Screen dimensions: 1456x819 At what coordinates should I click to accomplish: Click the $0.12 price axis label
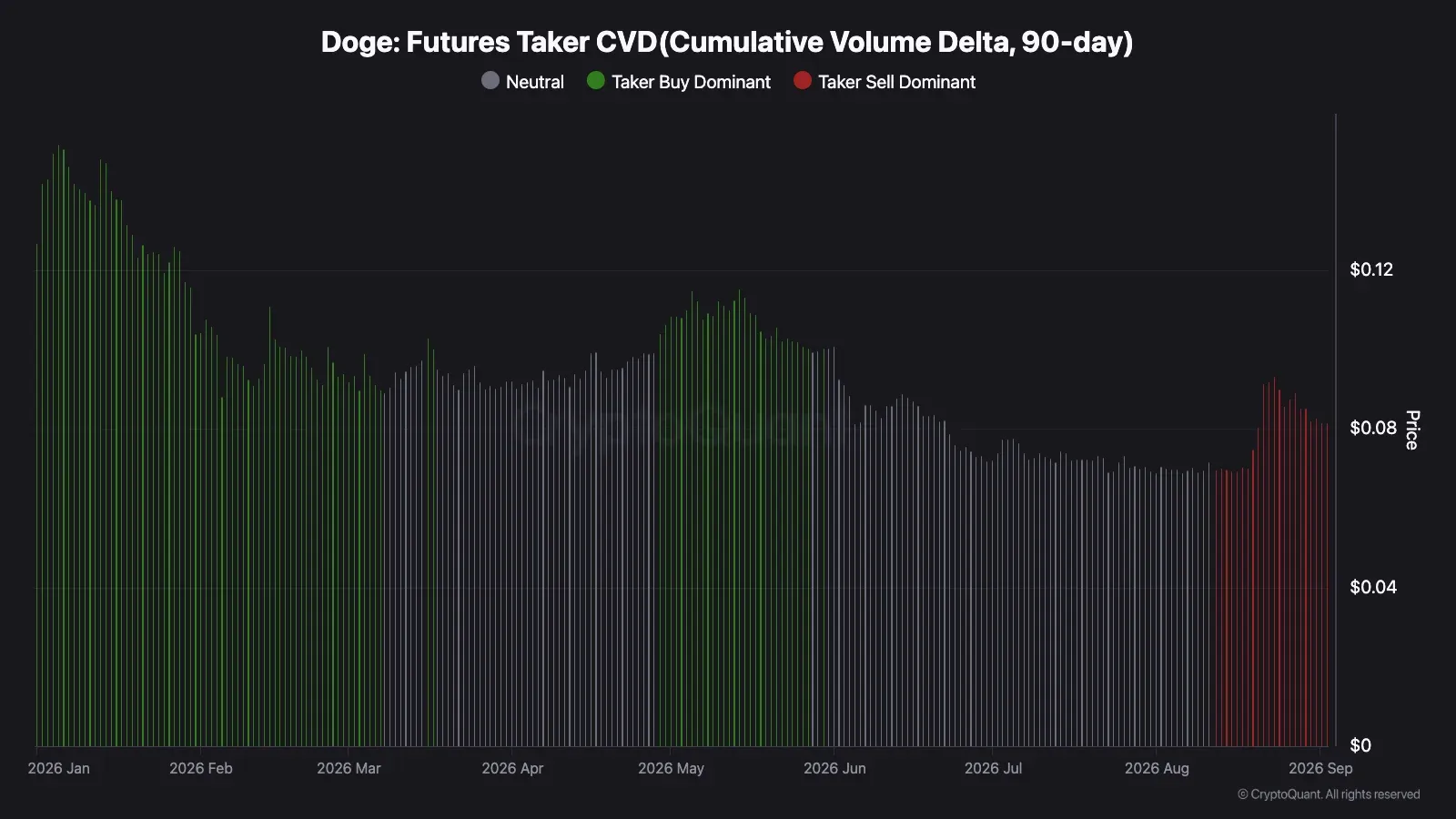coord(1371,269)
